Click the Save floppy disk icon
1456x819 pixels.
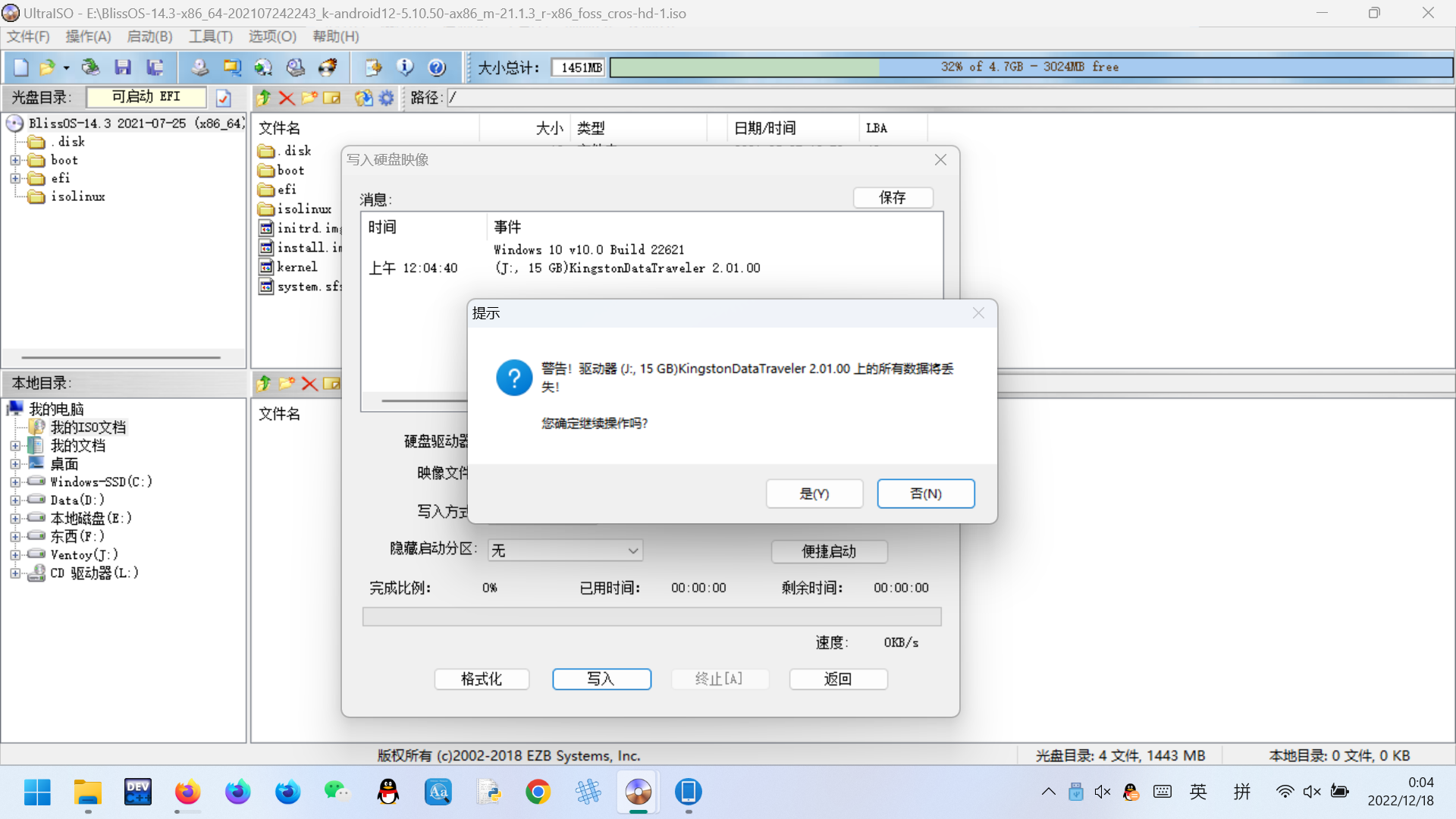point(122,67)
